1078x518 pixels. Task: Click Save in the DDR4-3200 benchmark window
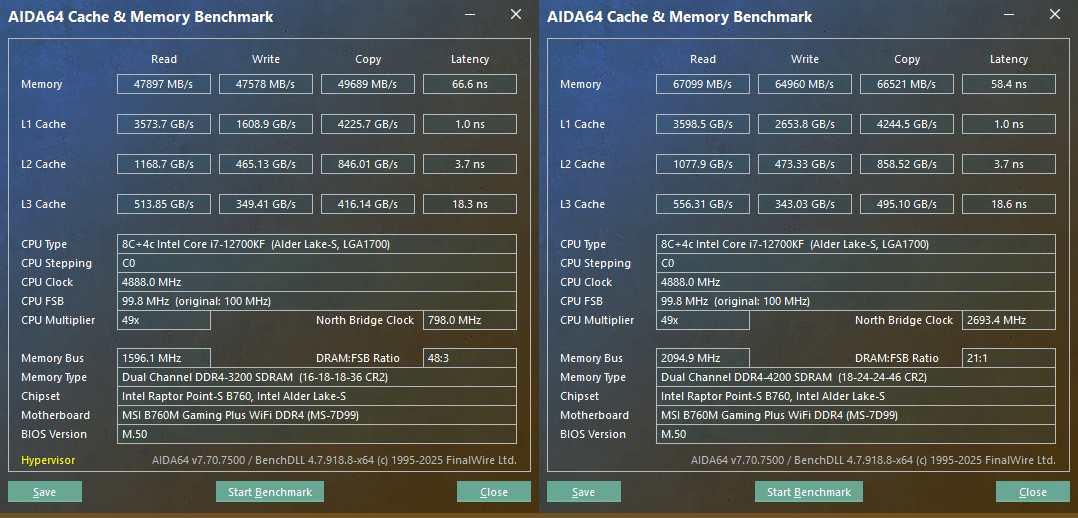pos(45,492)
